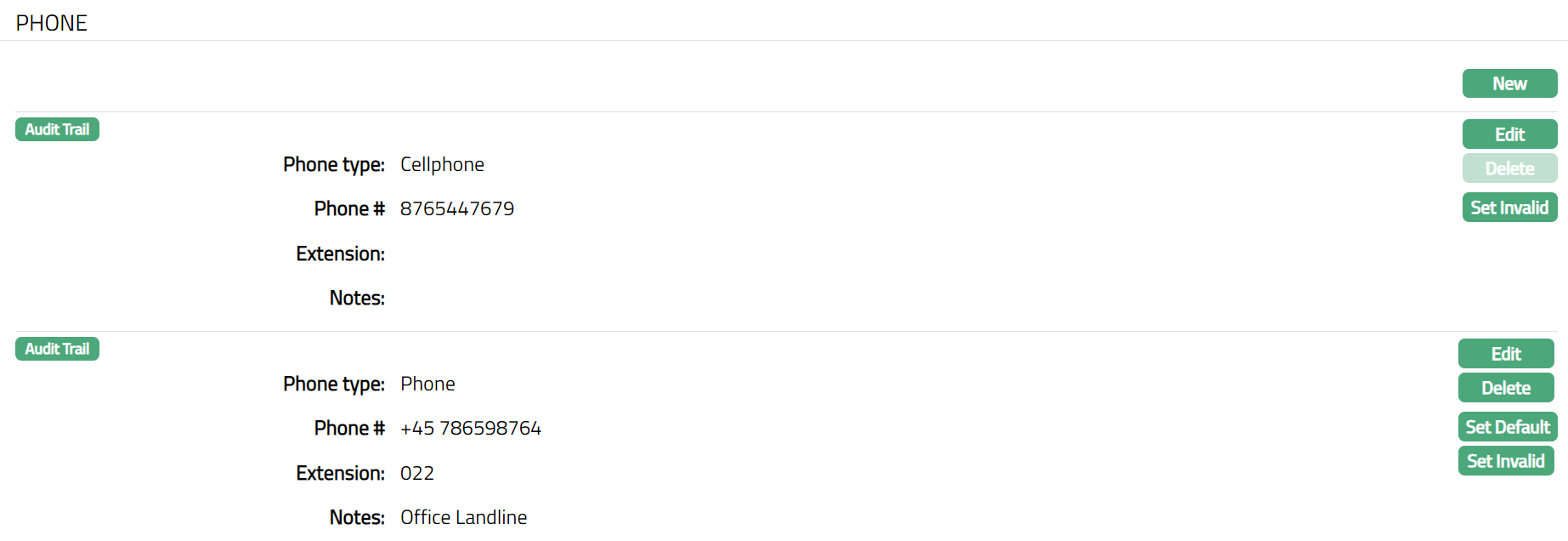Screen dimensions: 1568x541
Task: Click the phone type value 'Phone'
Action: point(427,384)
